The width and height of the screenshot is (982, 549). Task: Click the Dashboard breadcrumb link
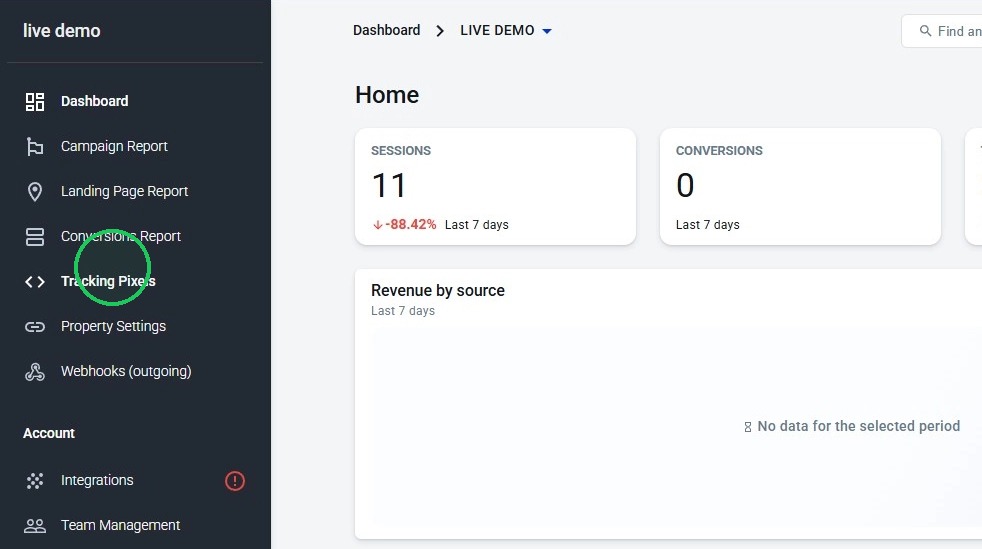click(386, 30)
